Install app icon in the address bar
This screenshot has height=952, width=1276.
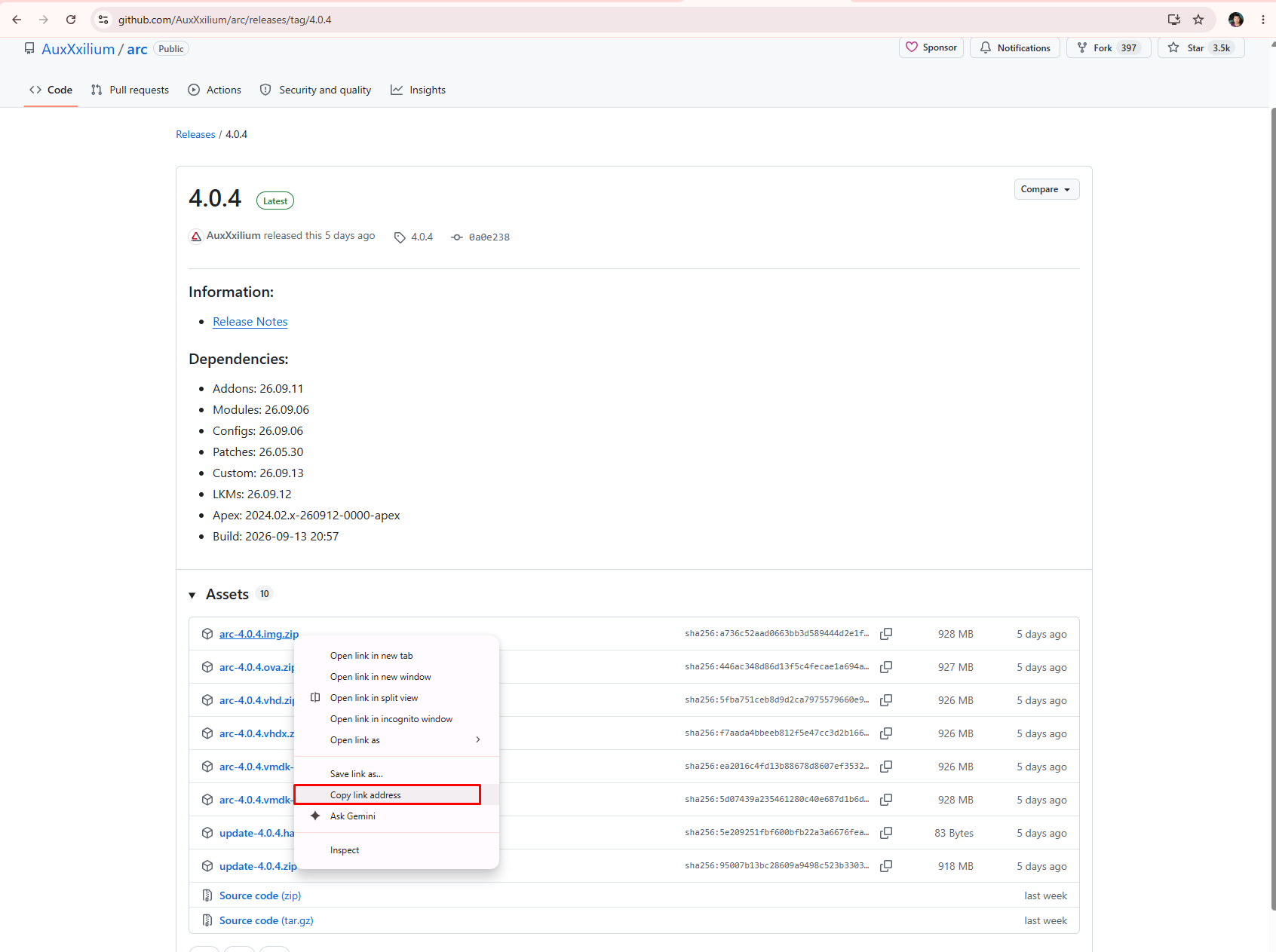point(1174,20)
